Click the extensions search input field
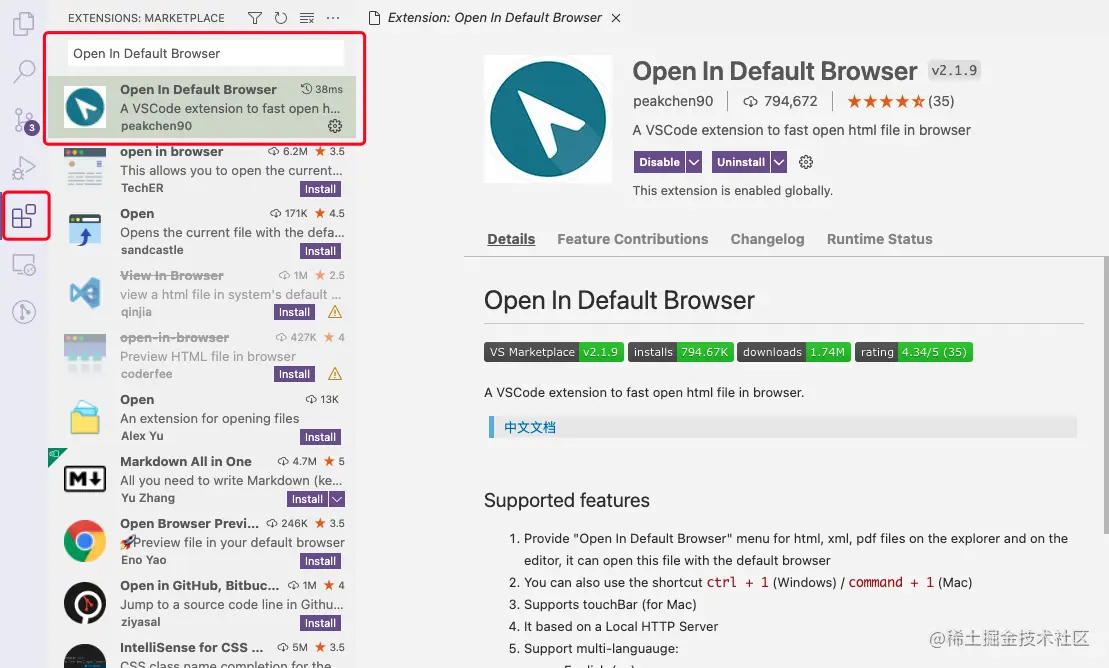The height and width of the screenshot is (668, 1109). [206, 53]
